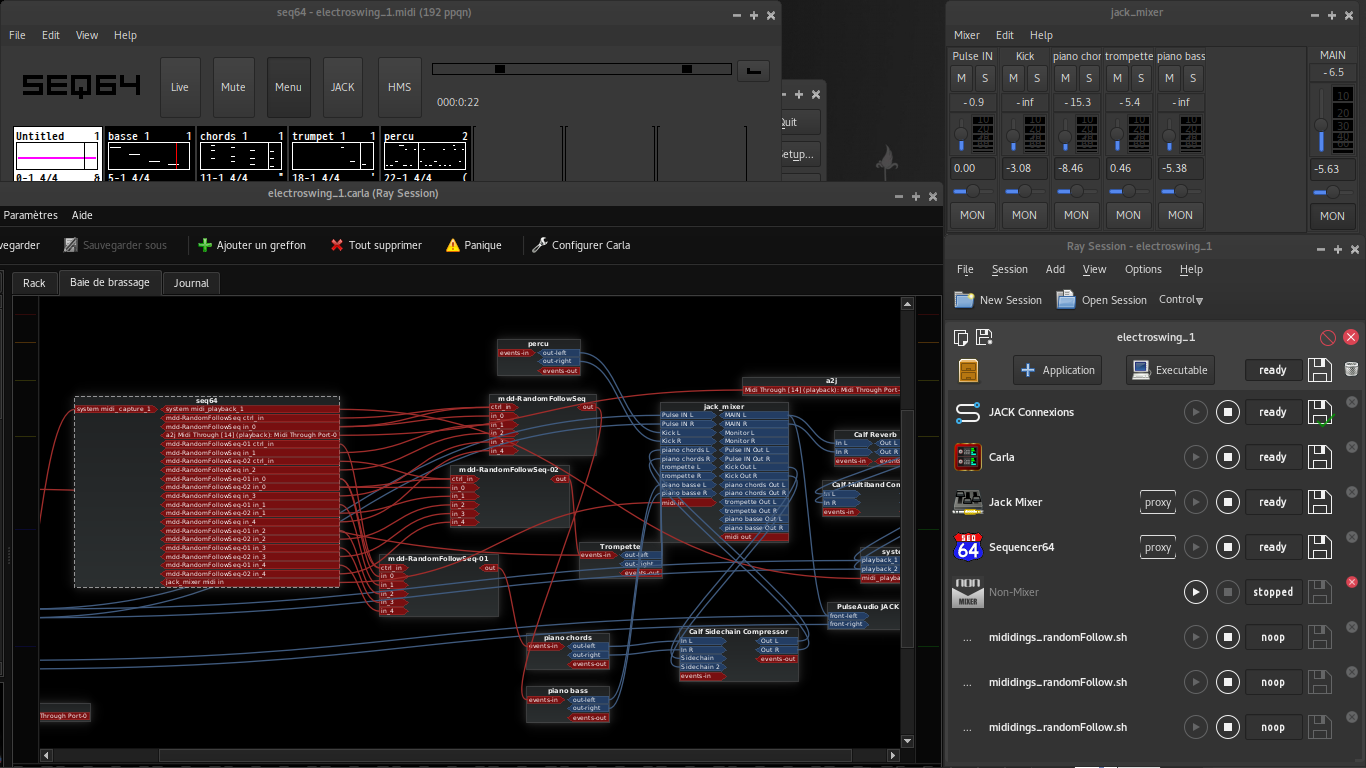Click the trash icon in Ray Session

1351,370
